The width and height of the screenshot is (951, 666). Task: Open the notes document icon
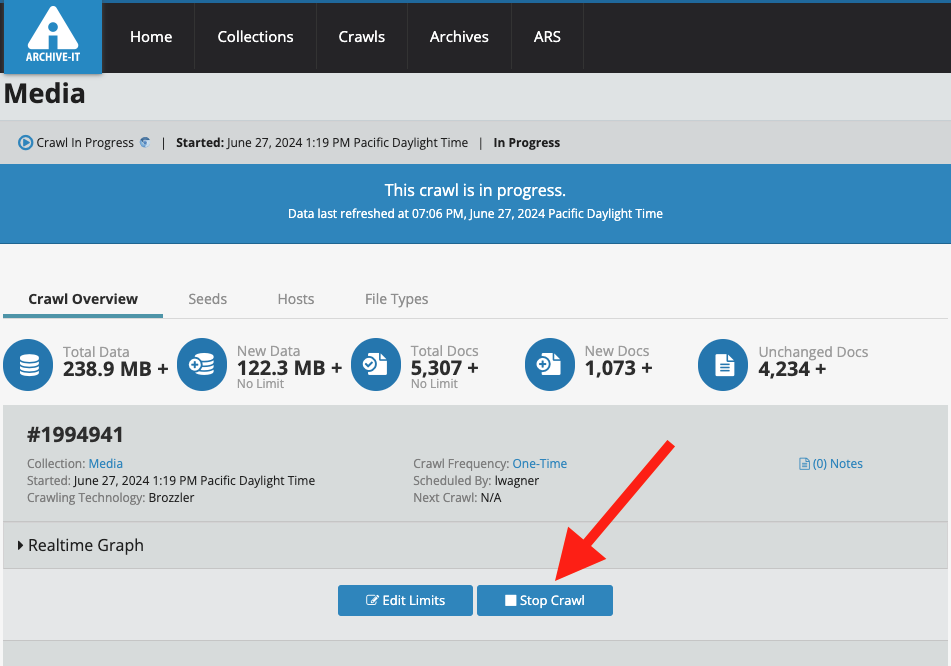click(804, 464)
